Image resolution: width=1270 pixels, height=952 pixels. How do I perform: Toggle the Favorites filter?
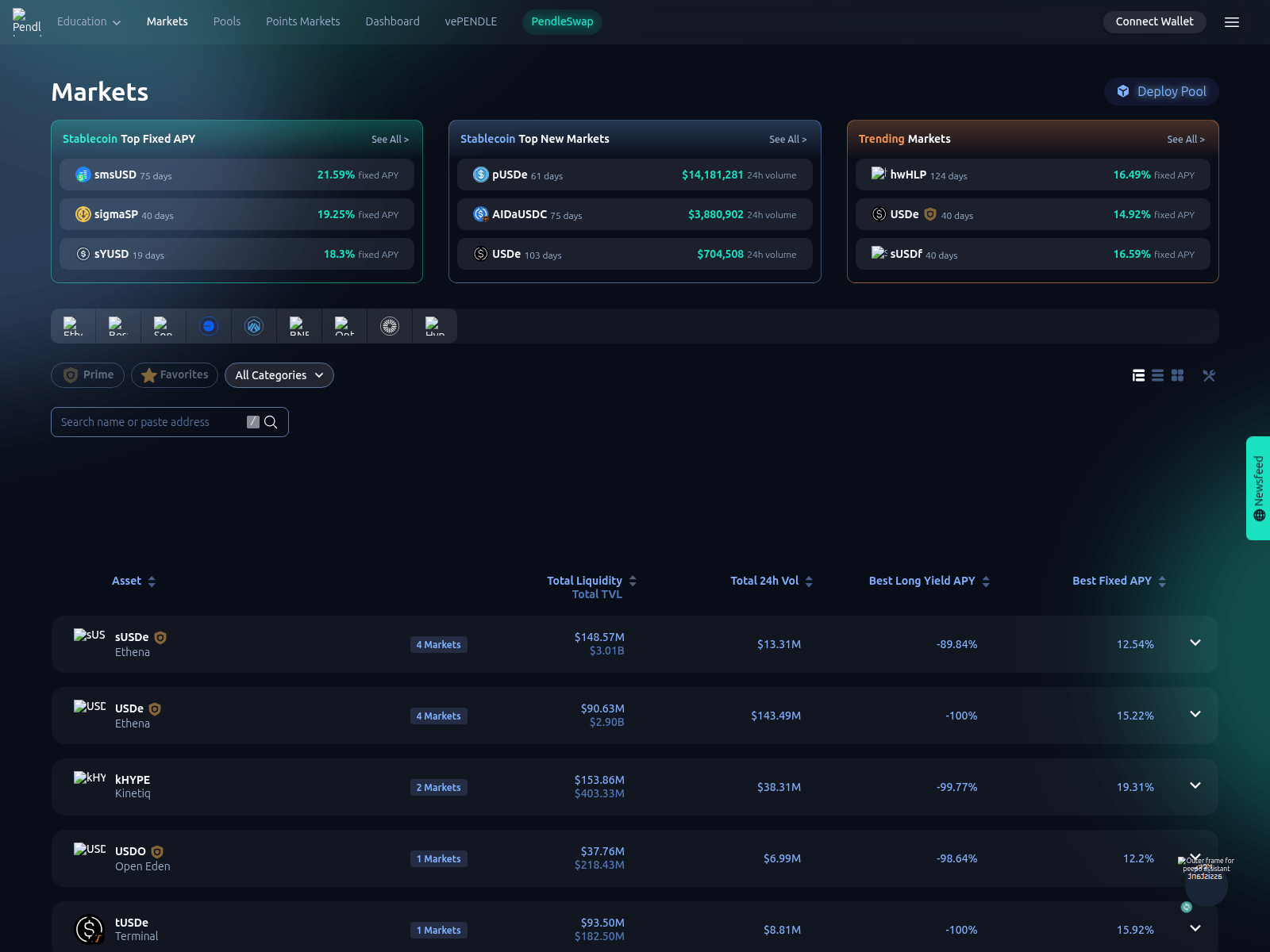click(x=175, y=375)
